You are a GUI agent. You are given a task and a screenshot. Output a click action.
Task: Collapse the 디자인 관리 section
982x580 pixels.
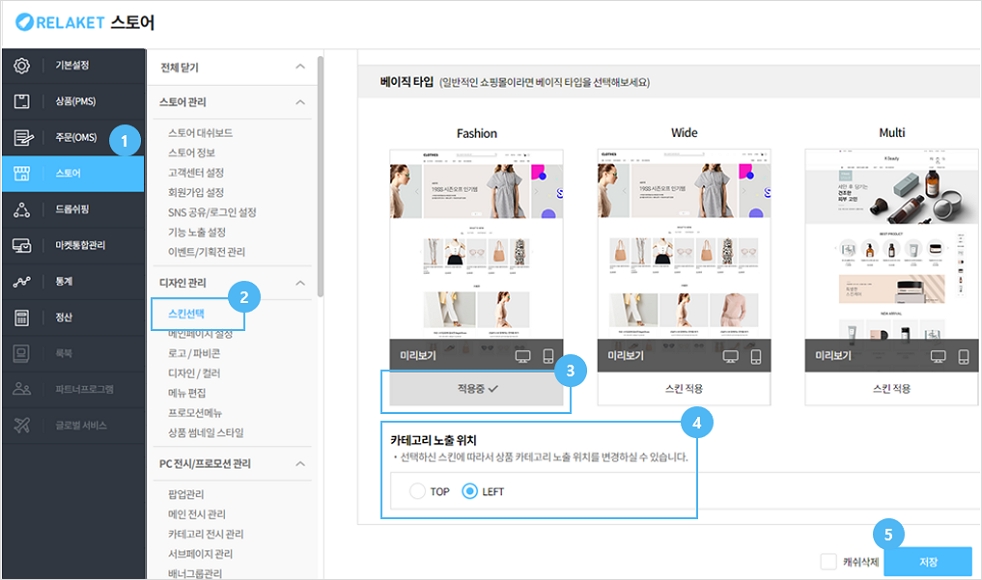coord(300,283)
